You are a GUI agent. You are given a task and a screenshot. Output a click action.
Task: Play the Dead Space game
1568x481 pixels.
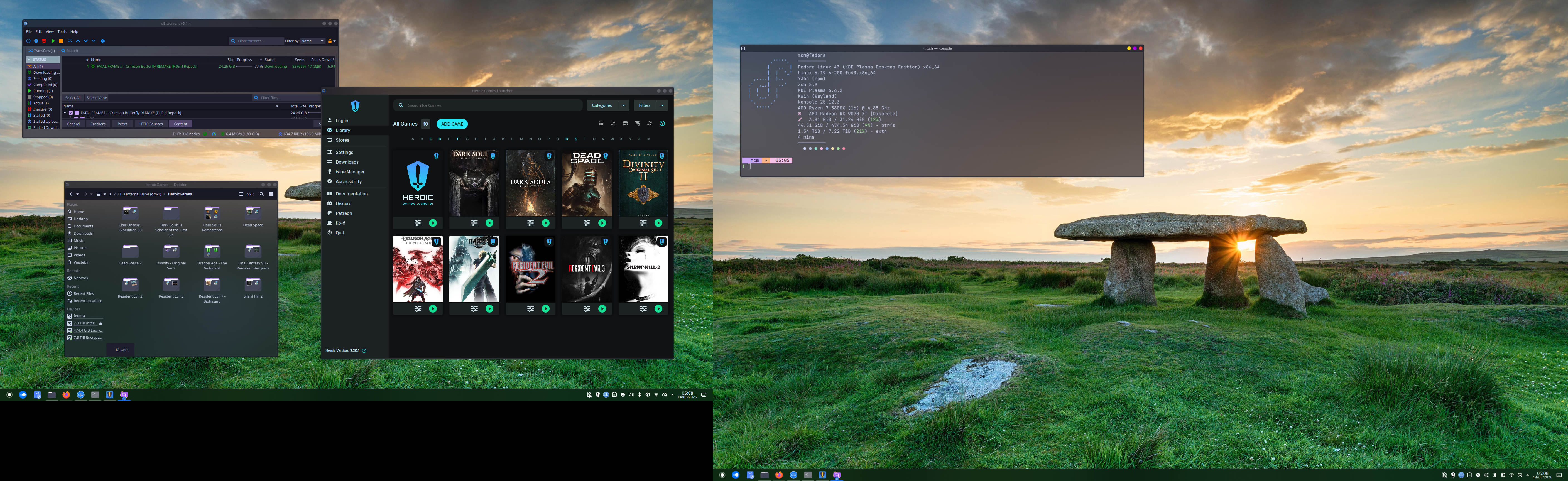(602, 224)
